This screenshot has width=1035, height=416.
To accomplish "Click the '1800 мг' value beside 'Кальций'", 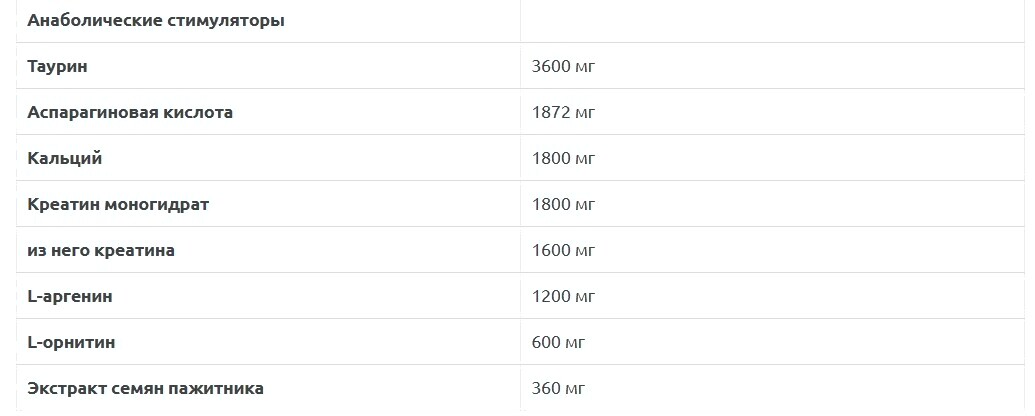I will tap(564, 159).
